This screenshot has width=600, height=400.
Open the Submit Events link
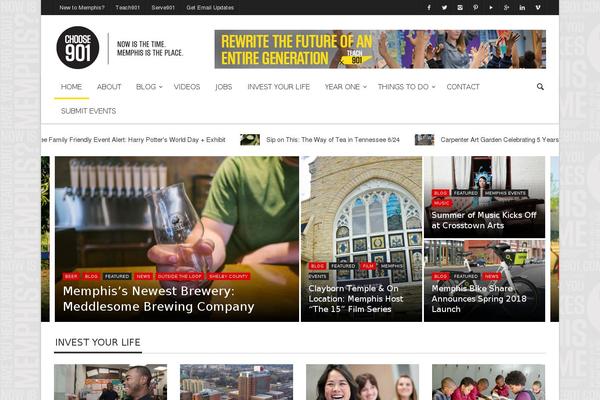88,111
